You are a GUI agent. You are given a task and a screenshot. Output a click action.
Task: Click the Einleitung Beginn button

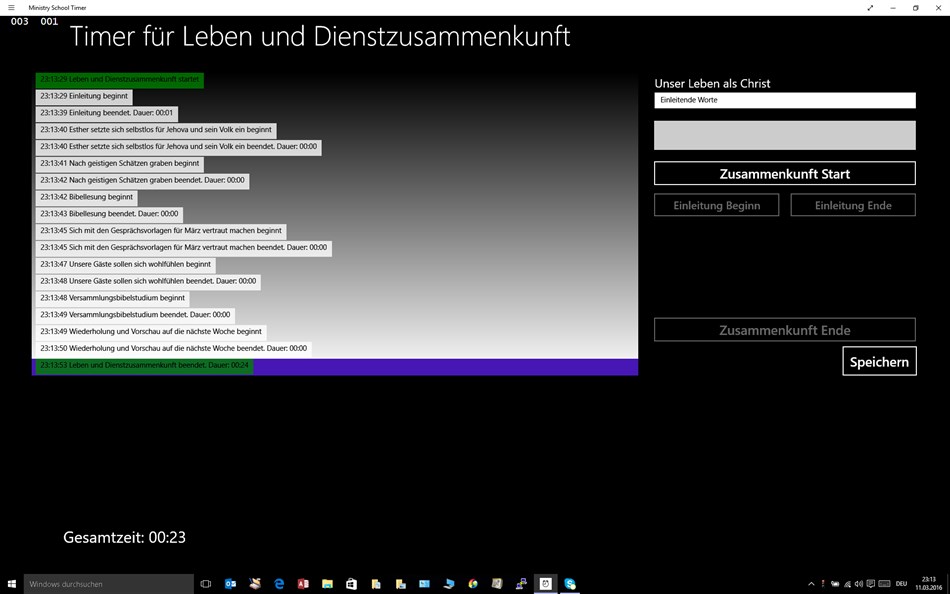716,205
